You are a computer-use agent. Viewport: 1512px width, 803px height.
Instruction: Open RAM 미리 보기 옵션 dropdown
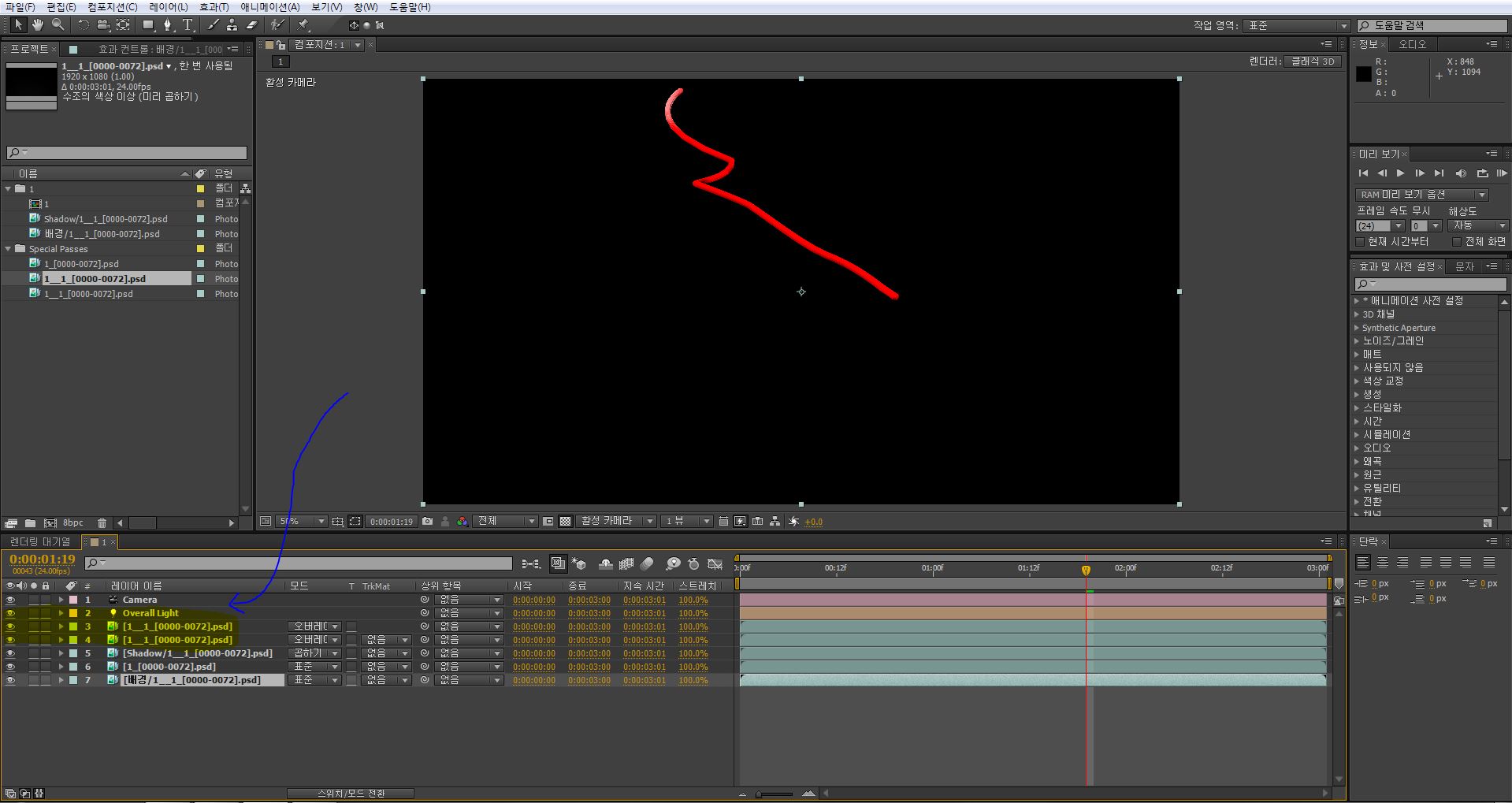pos(1421,195)
